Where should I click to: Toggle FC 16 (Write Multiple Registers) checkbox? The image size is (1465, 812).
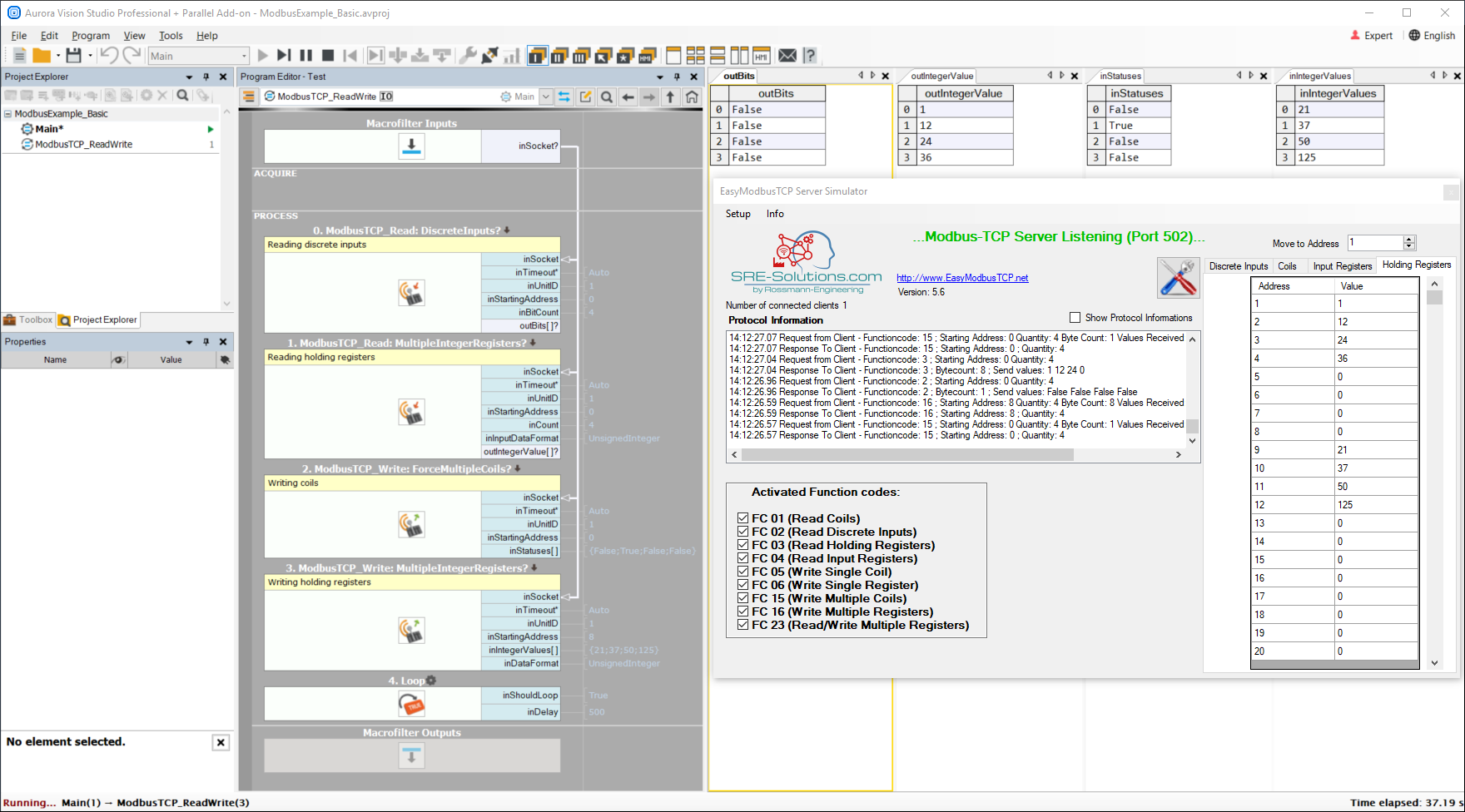pyautogui.click(x=742, y=611)
